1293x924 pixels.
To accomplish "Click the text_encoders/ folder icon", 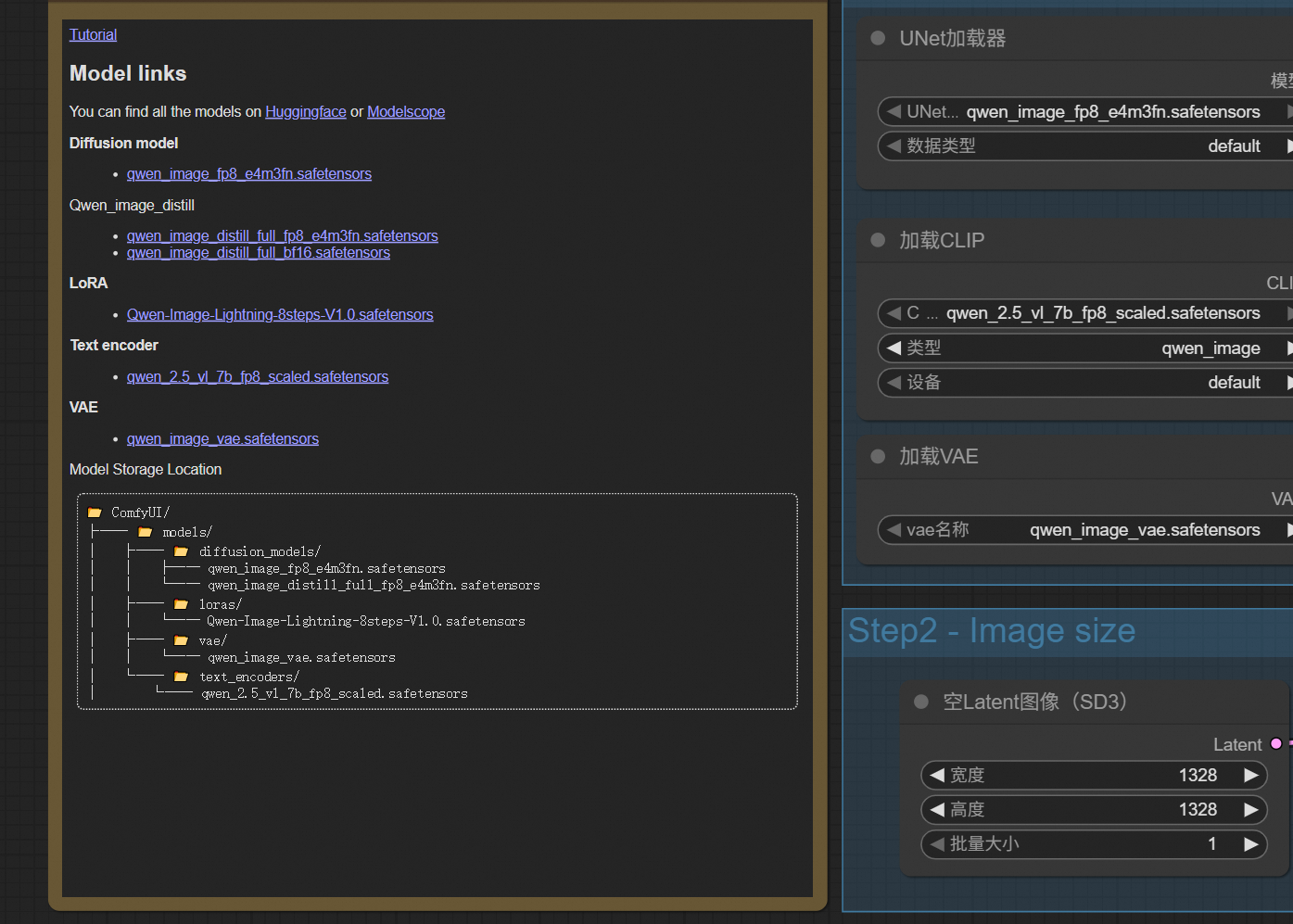I will pyautogui.click(x=182, y=677).
